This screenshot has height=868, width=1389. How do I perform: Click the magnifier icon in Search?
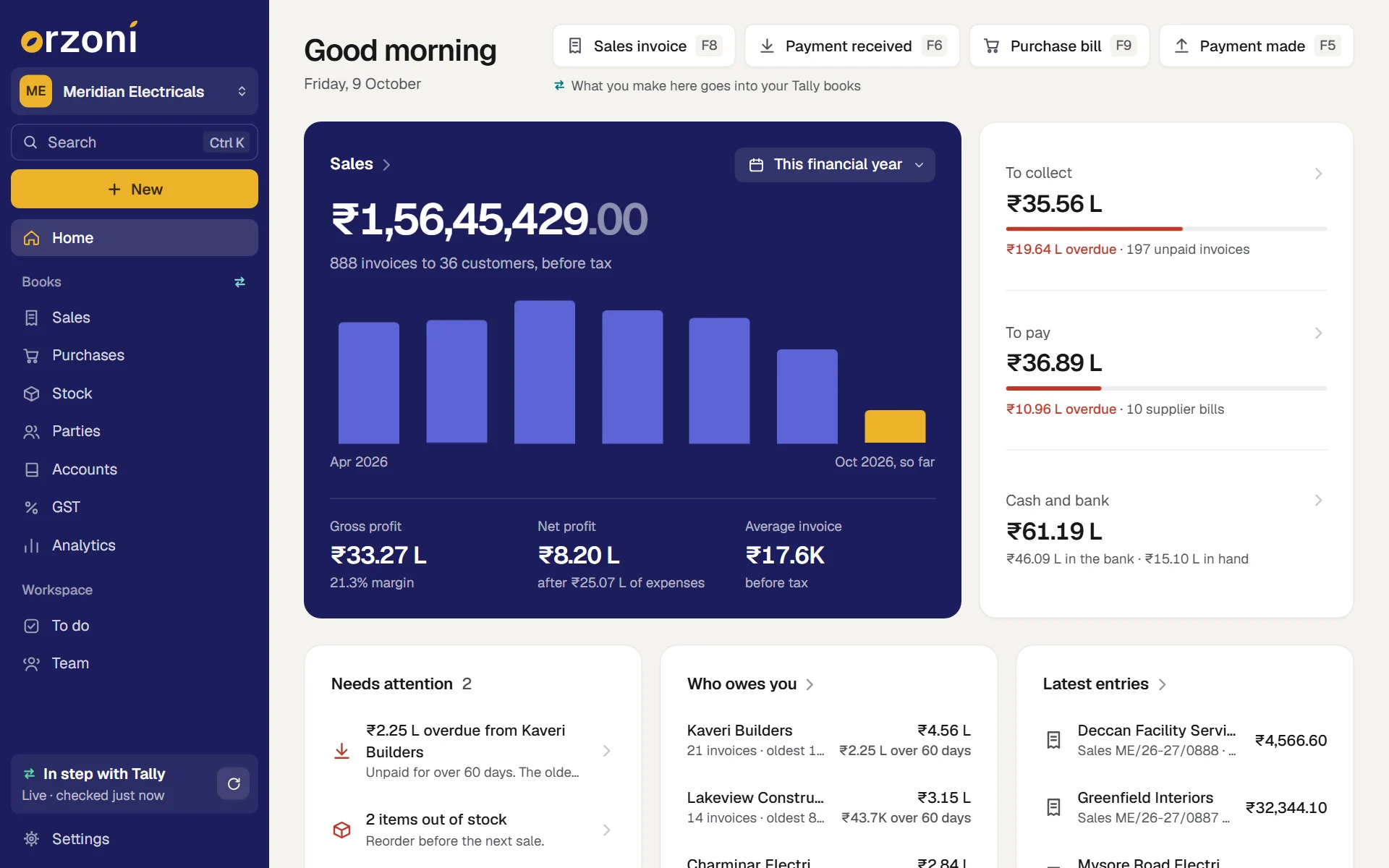tap(30, 142)
